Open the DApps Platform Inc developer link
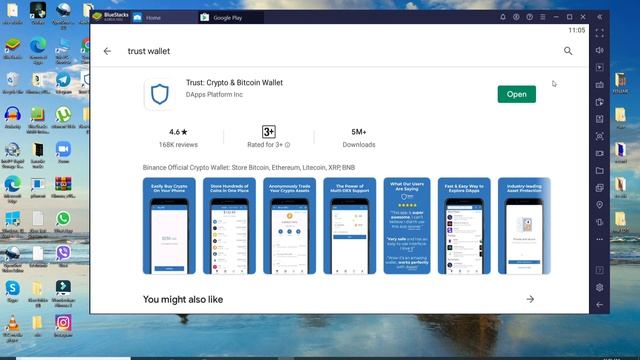Image resolution: width=640 pixels, height=360 pixels. (214, 95)
